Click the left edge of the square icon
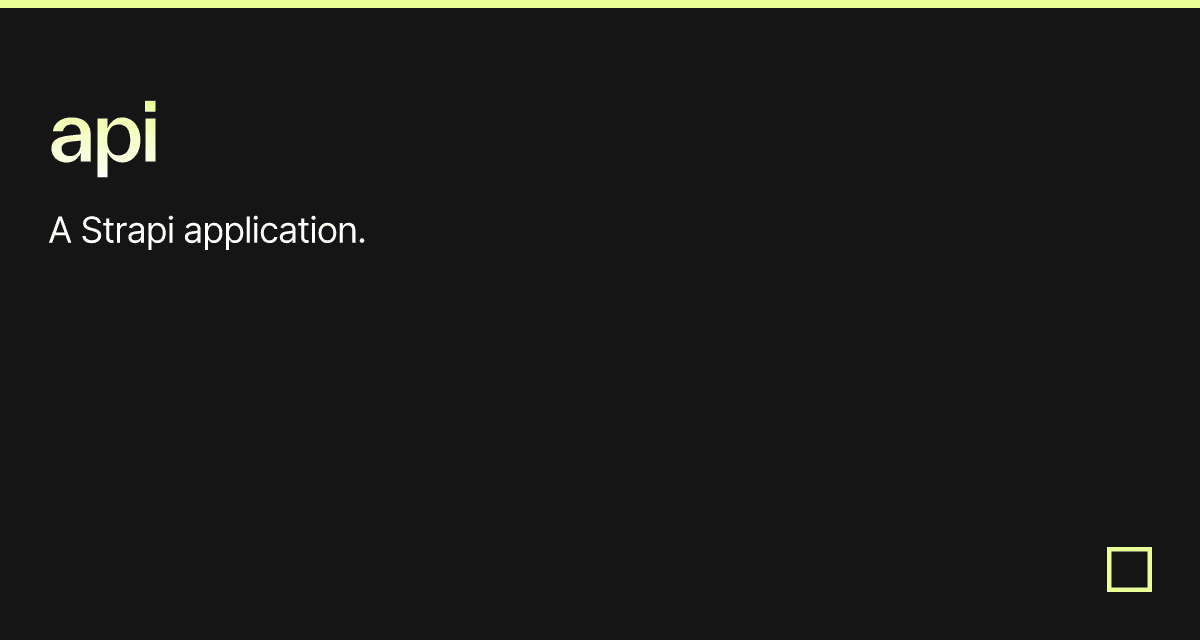The height and width of the screenshot is (640, 1200). click(1109, 569)
